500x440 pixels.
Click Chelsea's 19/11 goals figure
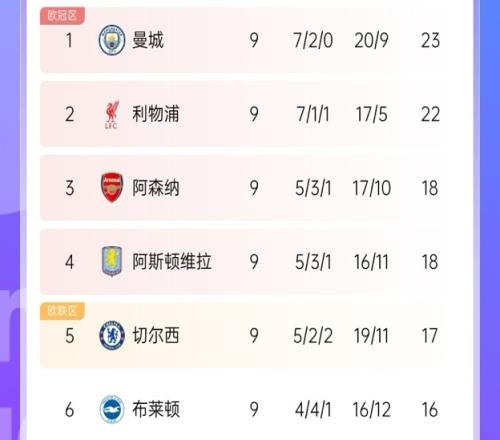pyautogui.click(x=371, y=336)
